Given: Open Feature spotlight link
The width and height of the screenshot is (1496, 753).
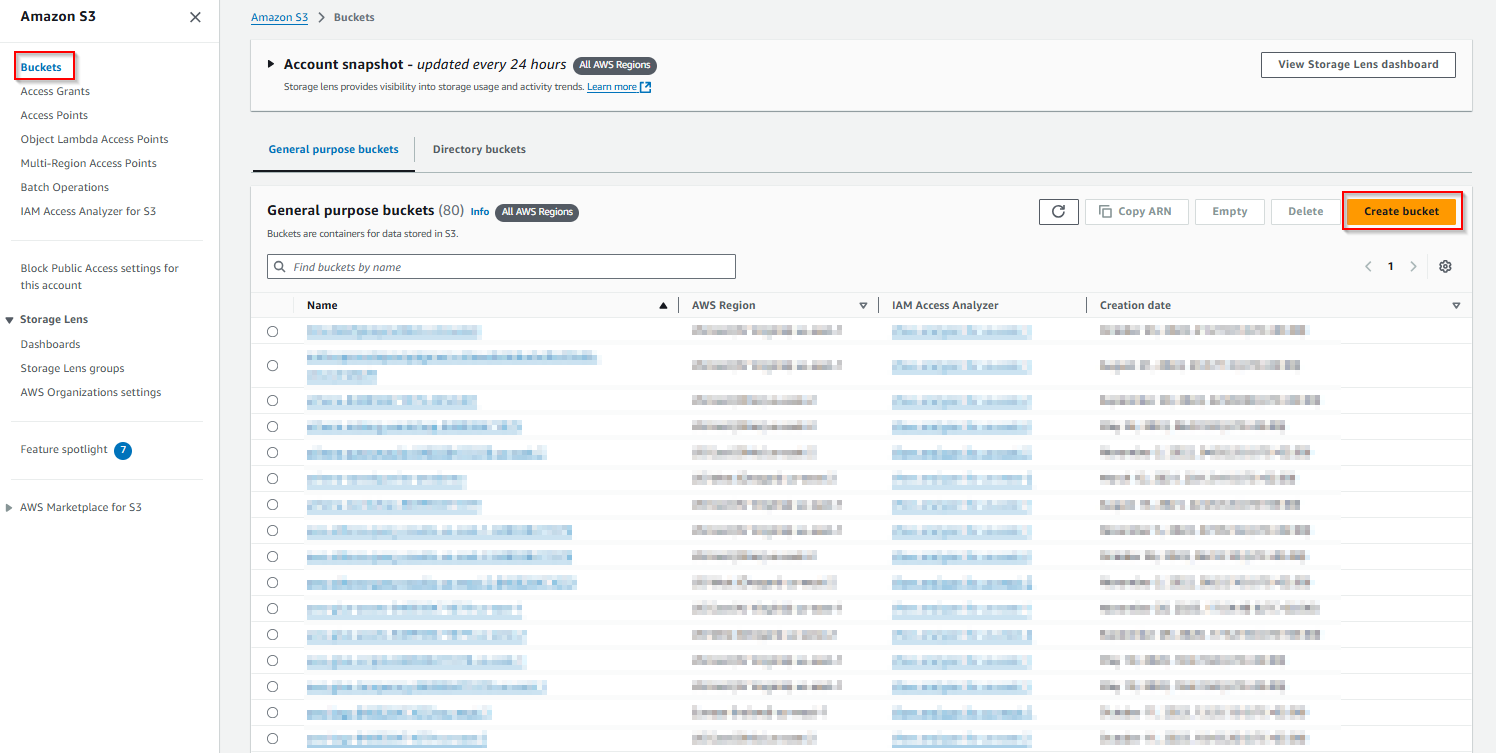Looking at the screenshot, I should (x=64, y=449).
